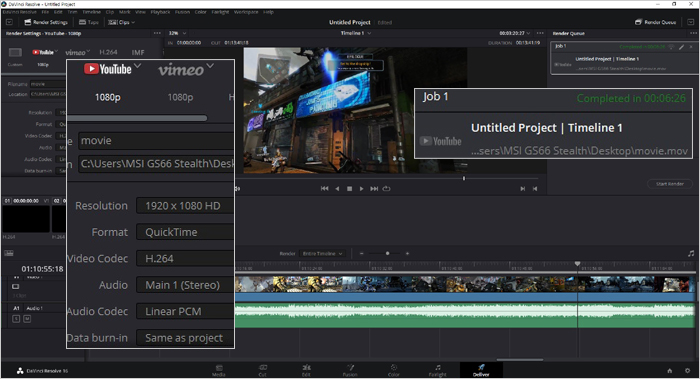
Task: Select clip 01 thumbnail in clips strip
Action: [26, 219]
